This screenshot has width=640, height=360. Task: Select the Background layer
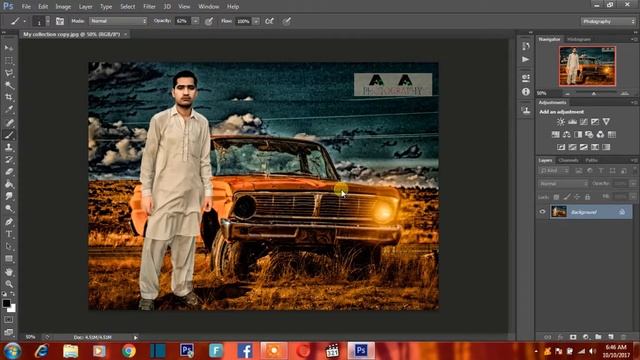pyautogui.click(x=591, y=212)
